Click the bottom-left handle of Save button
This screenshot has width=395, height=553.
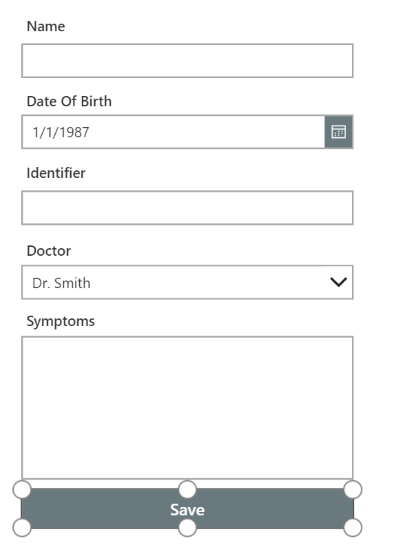22,528
